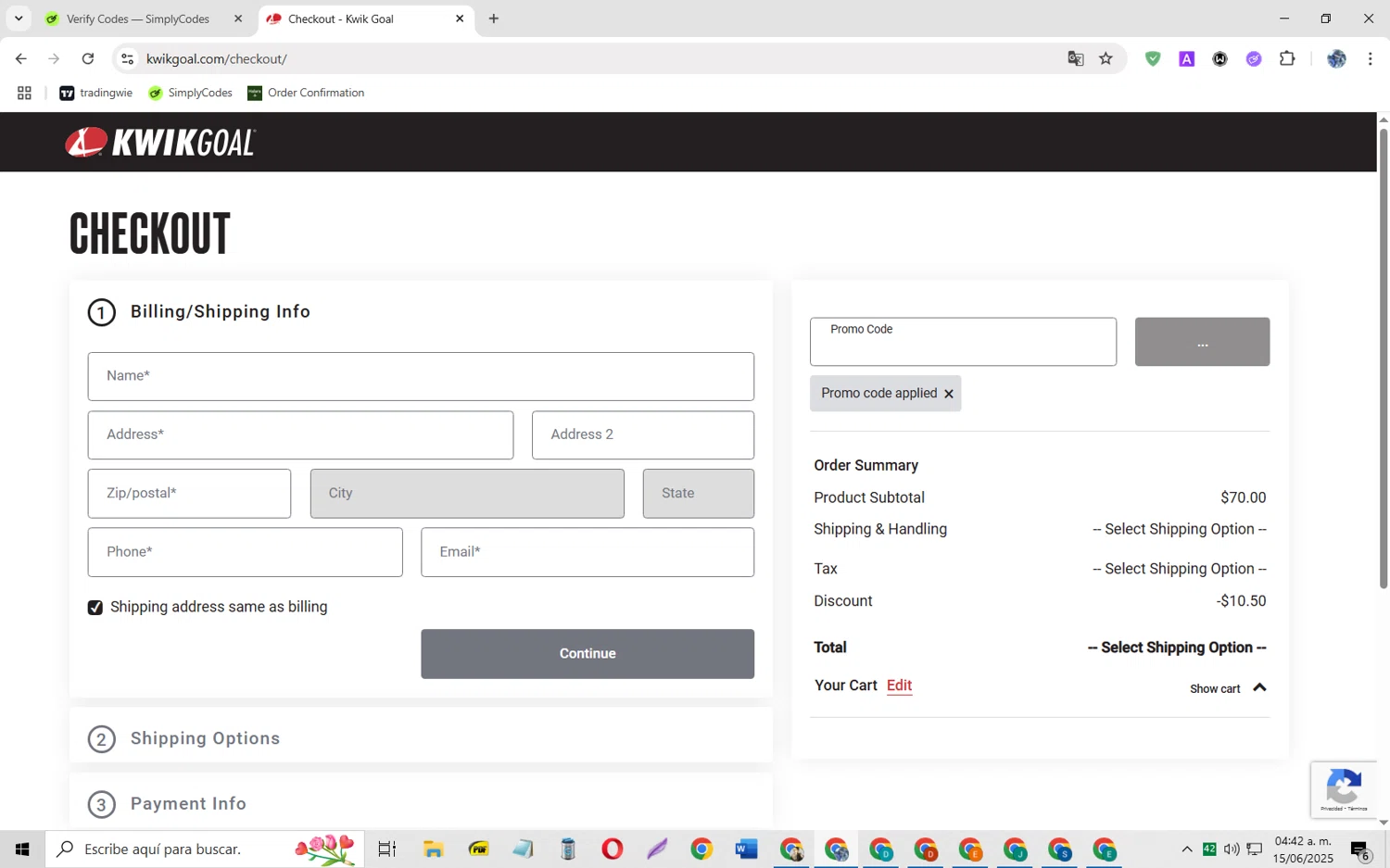1390x868 pixels.
Task: Open a new browser tab
Action: click(493, 19)
